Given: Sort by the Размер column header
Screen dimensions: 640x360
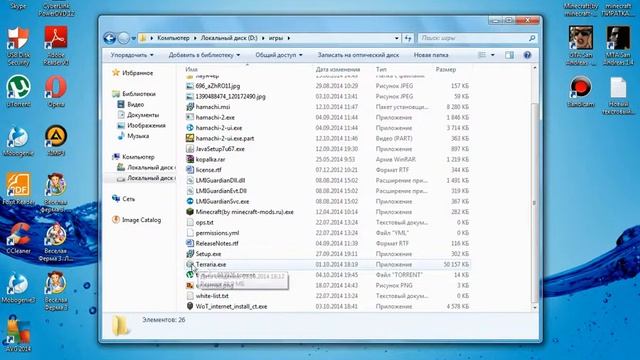Looking at the screenshot, I should (446, 69).
